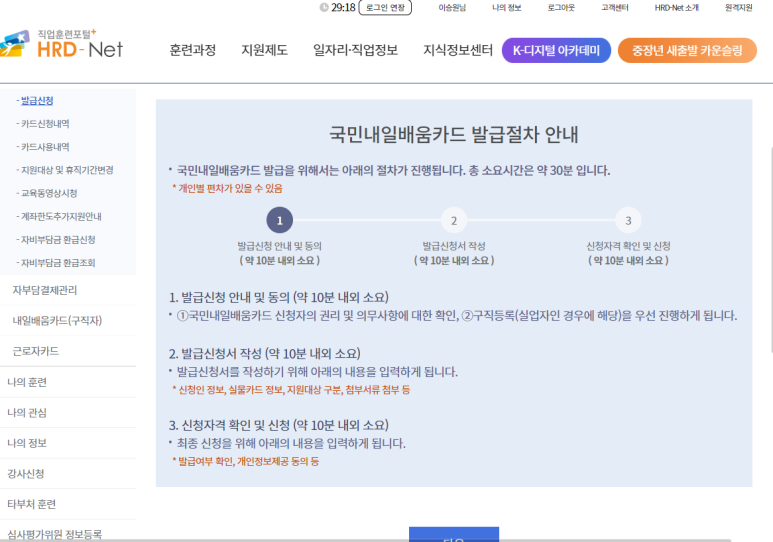Viewport: 773px width, 542px height.
Task: Open 자비부담금 환급신청 sidebar item
Action: [x=56, y=240]
